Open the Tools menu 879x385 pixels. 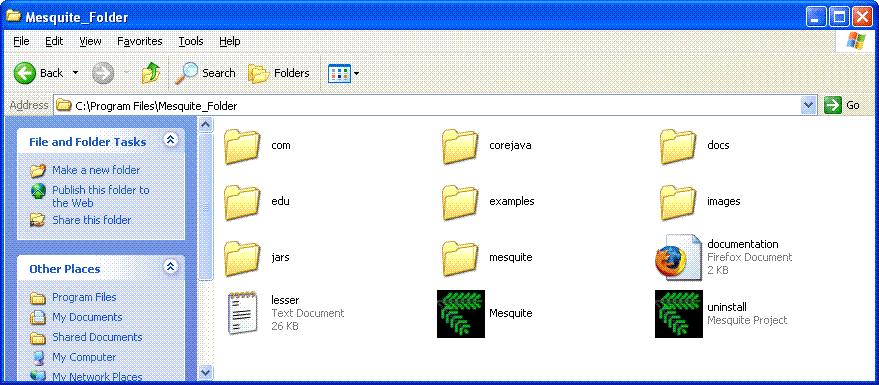pyautogui.click(x=191, y=41)
